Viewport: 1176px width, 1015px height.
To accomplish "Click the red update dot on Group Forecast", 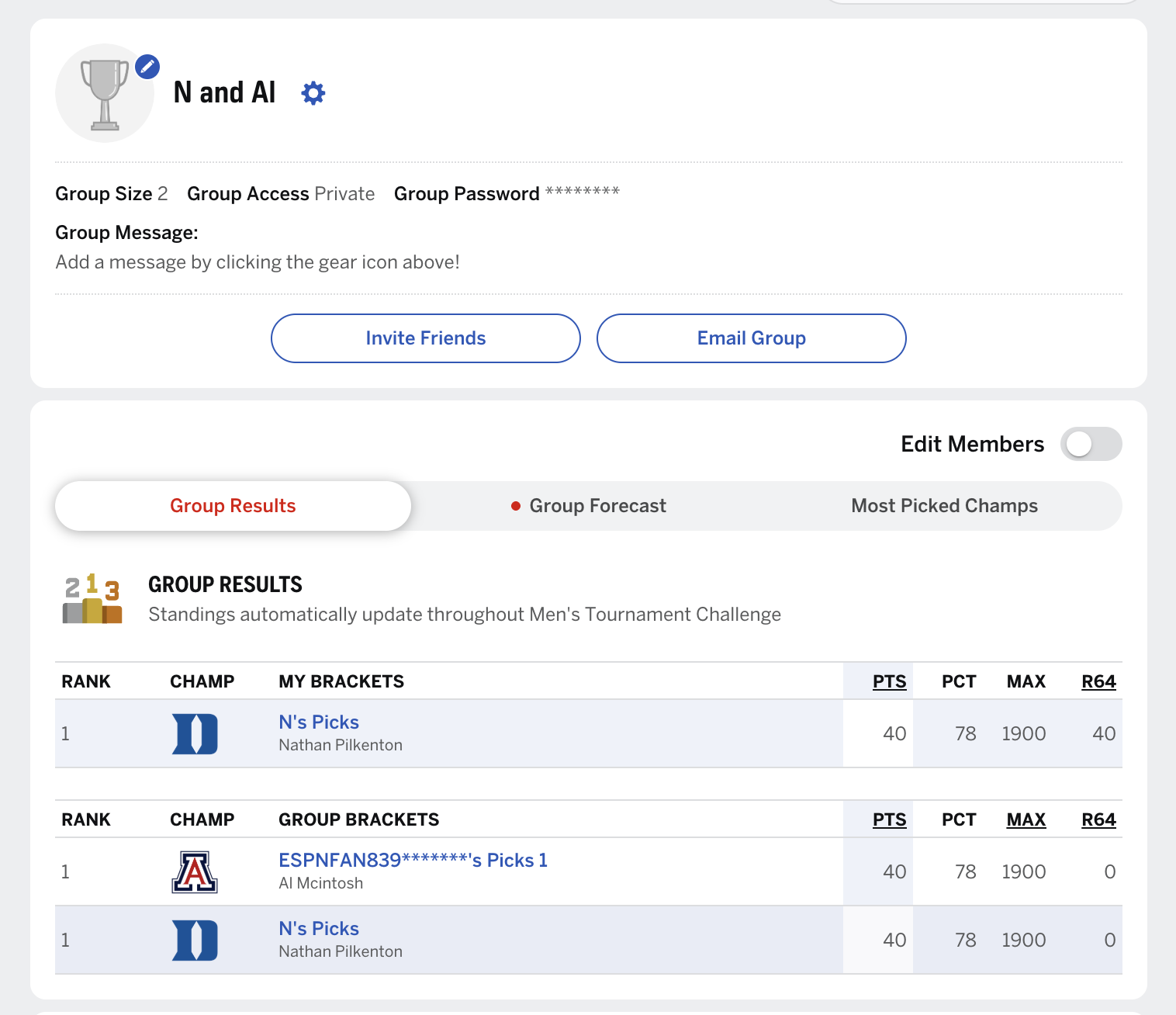I will coord(516,505).
